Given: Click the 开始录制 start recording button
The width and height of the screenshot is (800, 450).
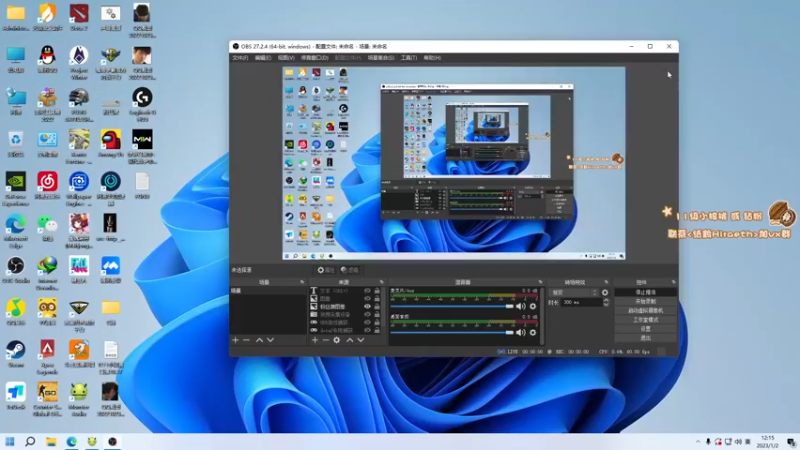Looking at the screenshot, I should click(x=645, y=302).
